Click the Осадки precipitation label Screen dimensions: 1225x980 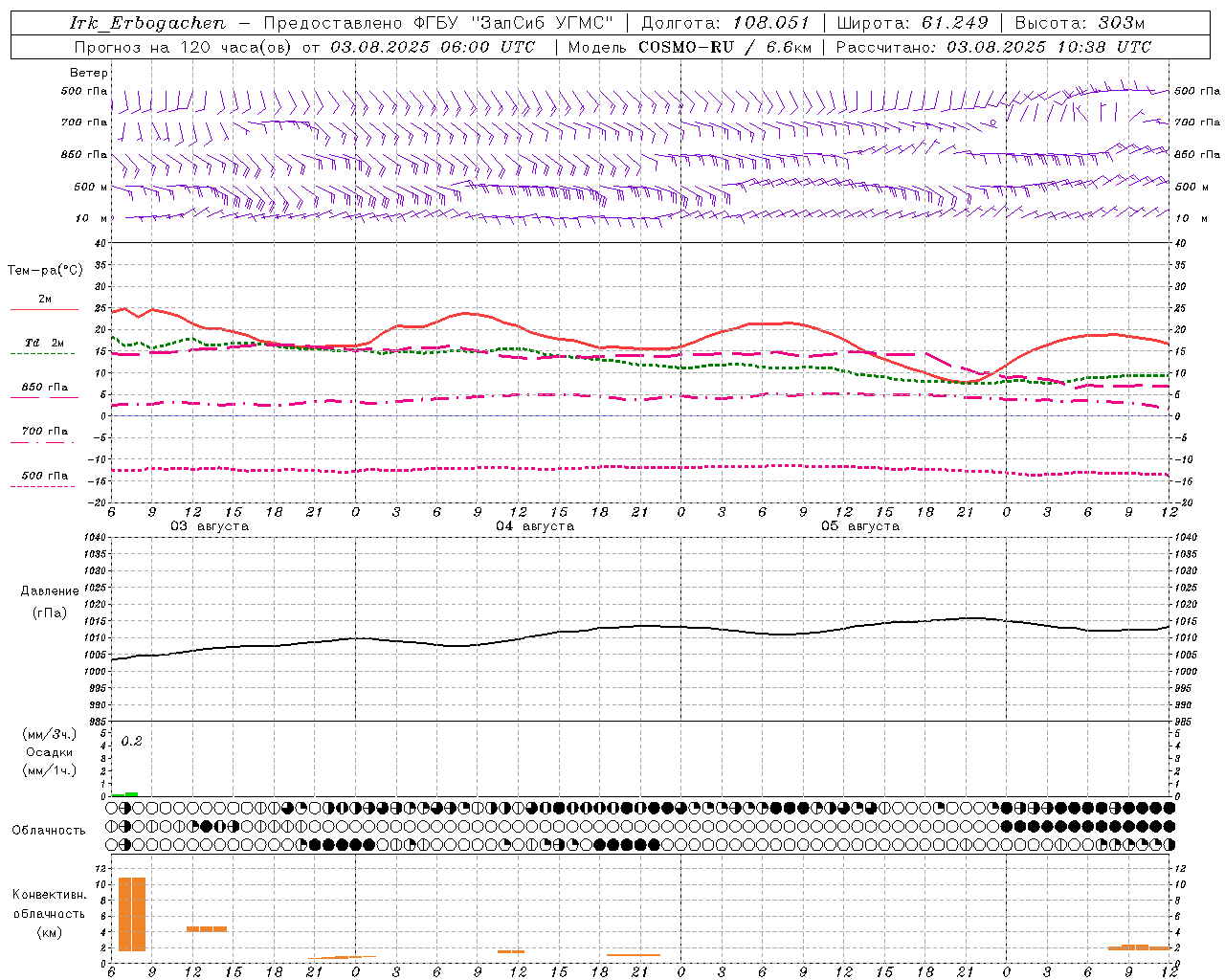(49, 752)
